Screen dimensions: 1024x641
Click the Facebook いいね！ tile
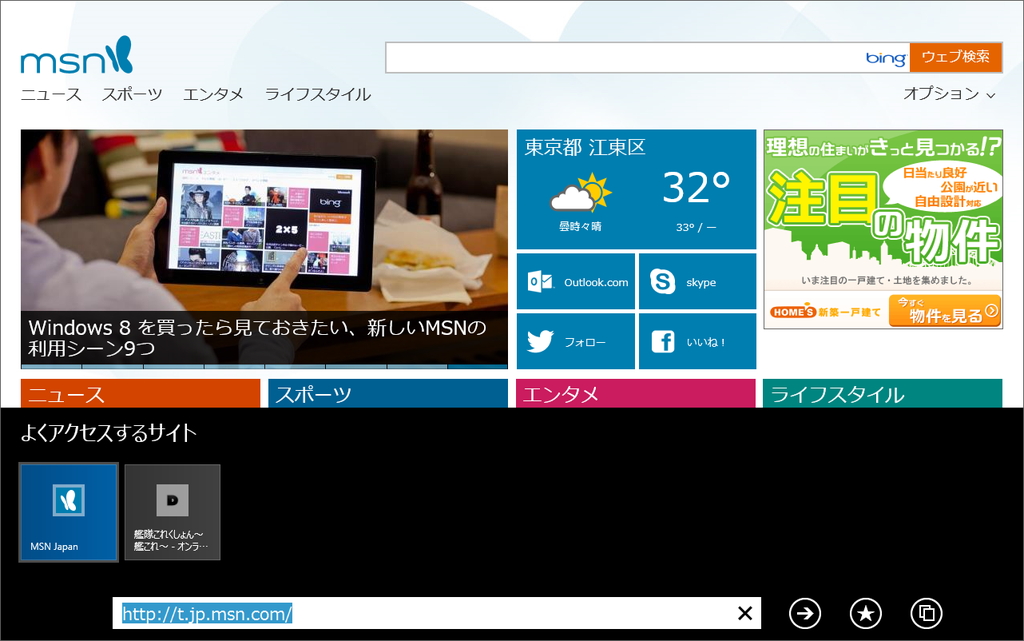coord(696,341)
